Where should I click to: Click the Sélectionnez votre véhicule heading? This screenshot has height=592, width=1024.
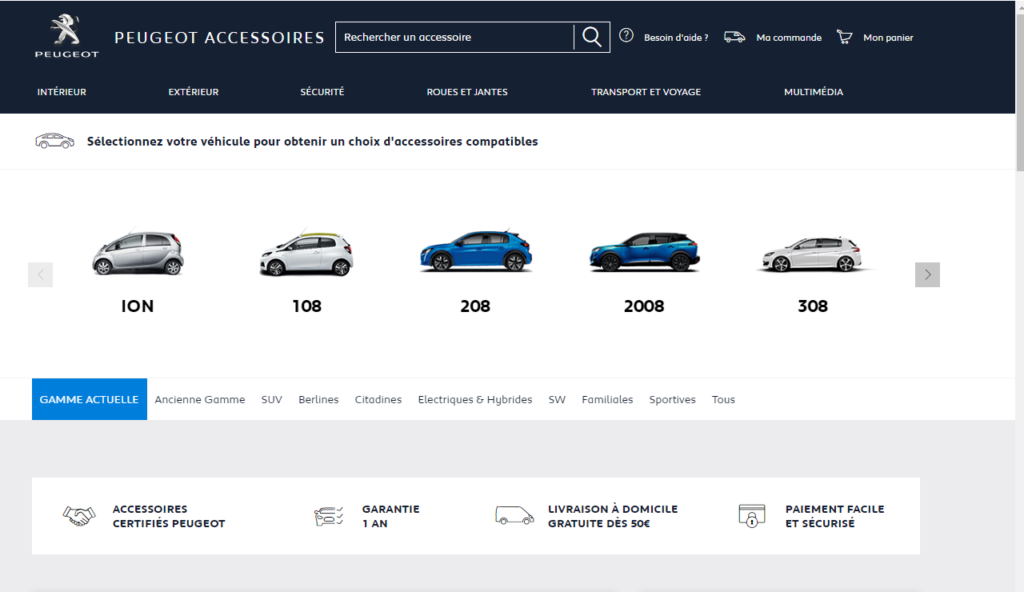coord(312,141)
